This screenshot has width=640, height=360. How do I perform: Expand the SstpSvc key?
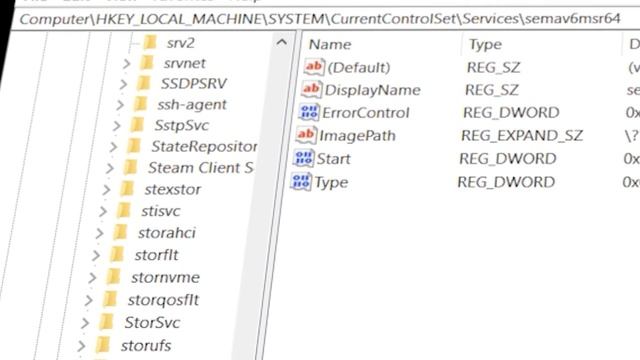(117, 125)
